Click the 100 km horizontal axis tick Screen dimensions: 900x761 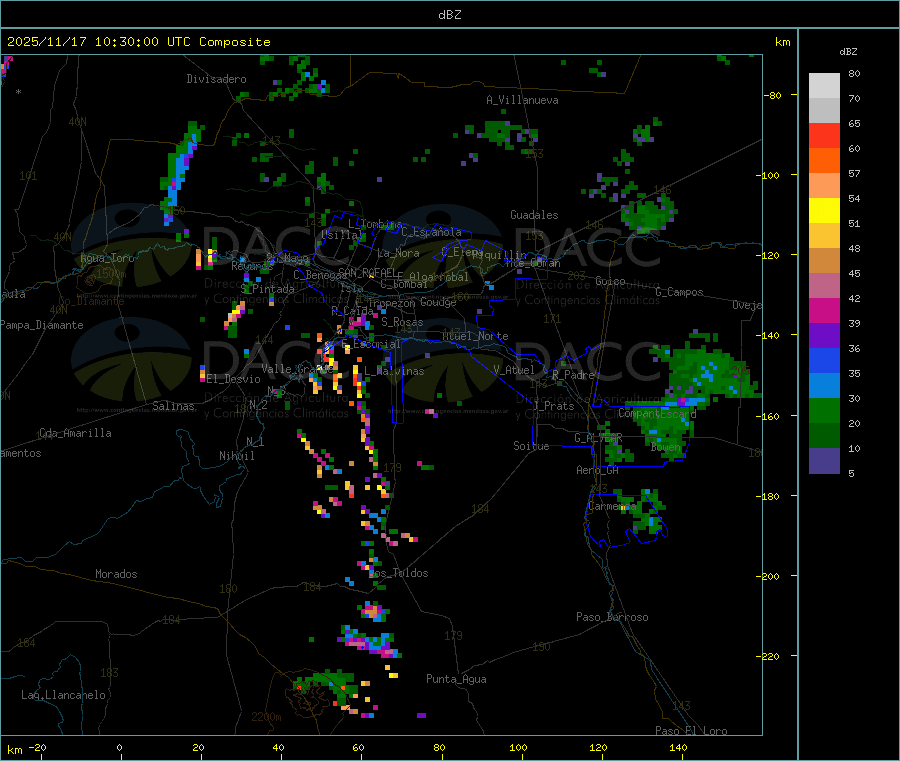(x=518, y=747)
